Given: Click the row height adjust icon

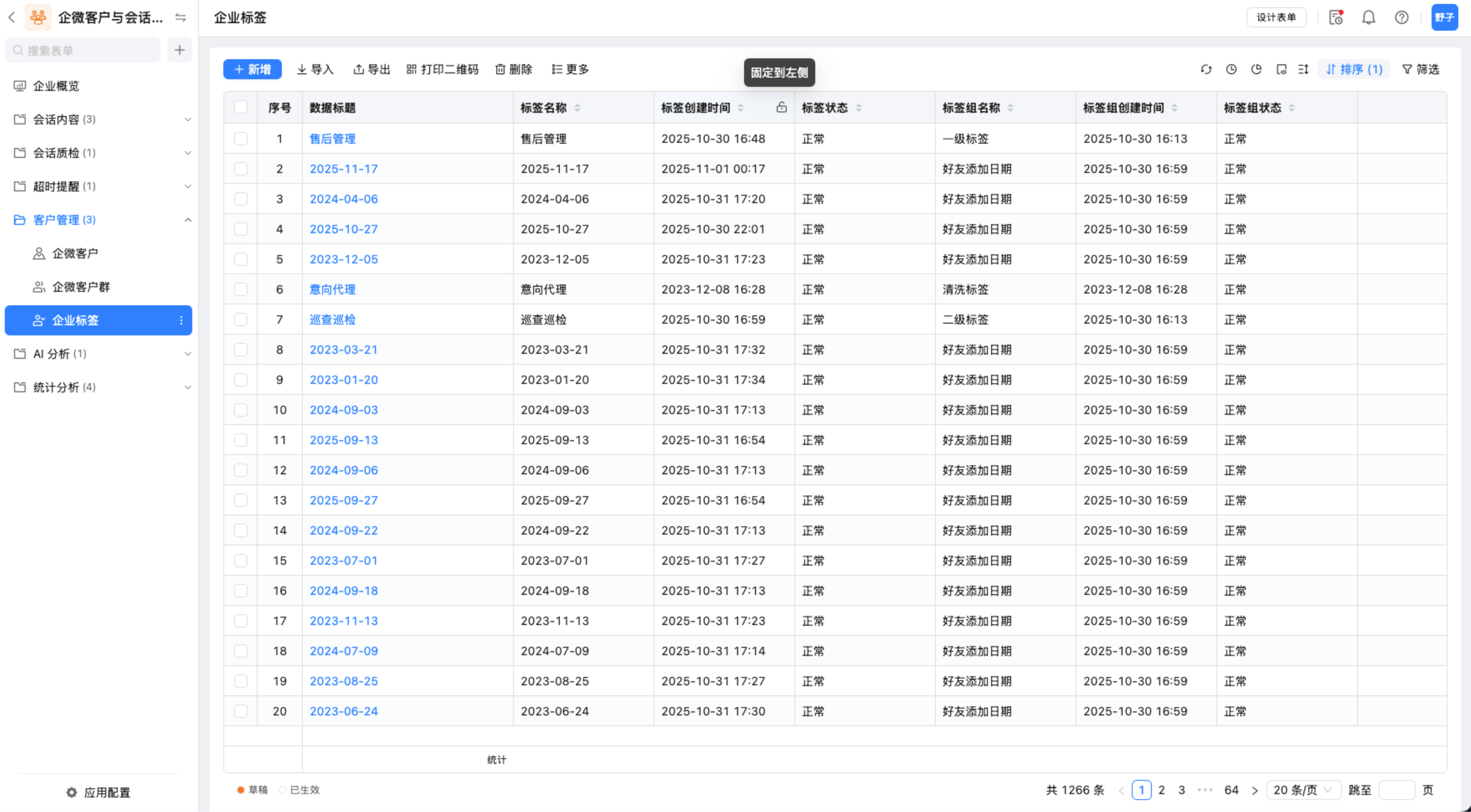Looking at the screenshot, I should 1303,69.
